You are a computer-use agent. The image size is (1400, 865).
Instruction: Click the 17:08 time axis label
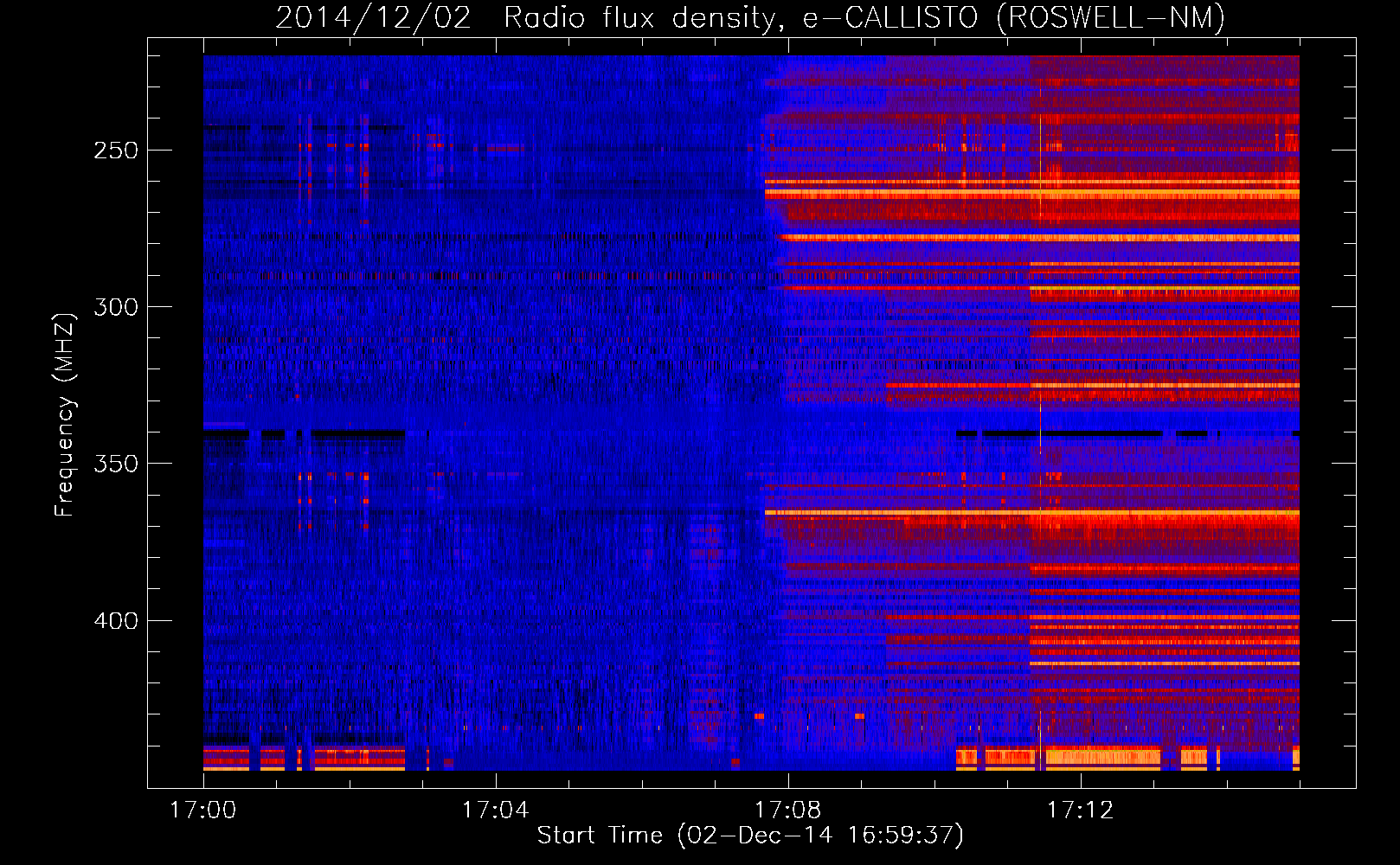[x=787, y=811]
